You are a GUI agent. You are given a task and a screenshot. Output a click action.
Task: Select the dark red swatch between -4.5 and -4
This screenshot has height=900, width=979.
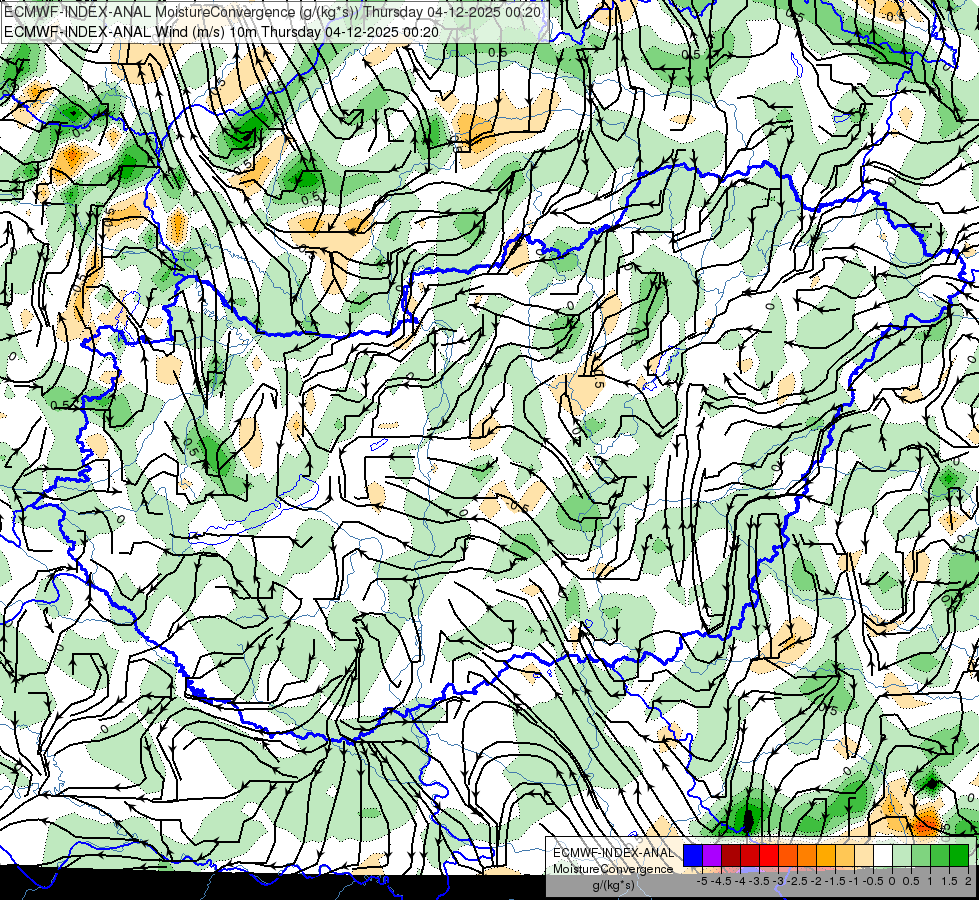tap(731, 856)
